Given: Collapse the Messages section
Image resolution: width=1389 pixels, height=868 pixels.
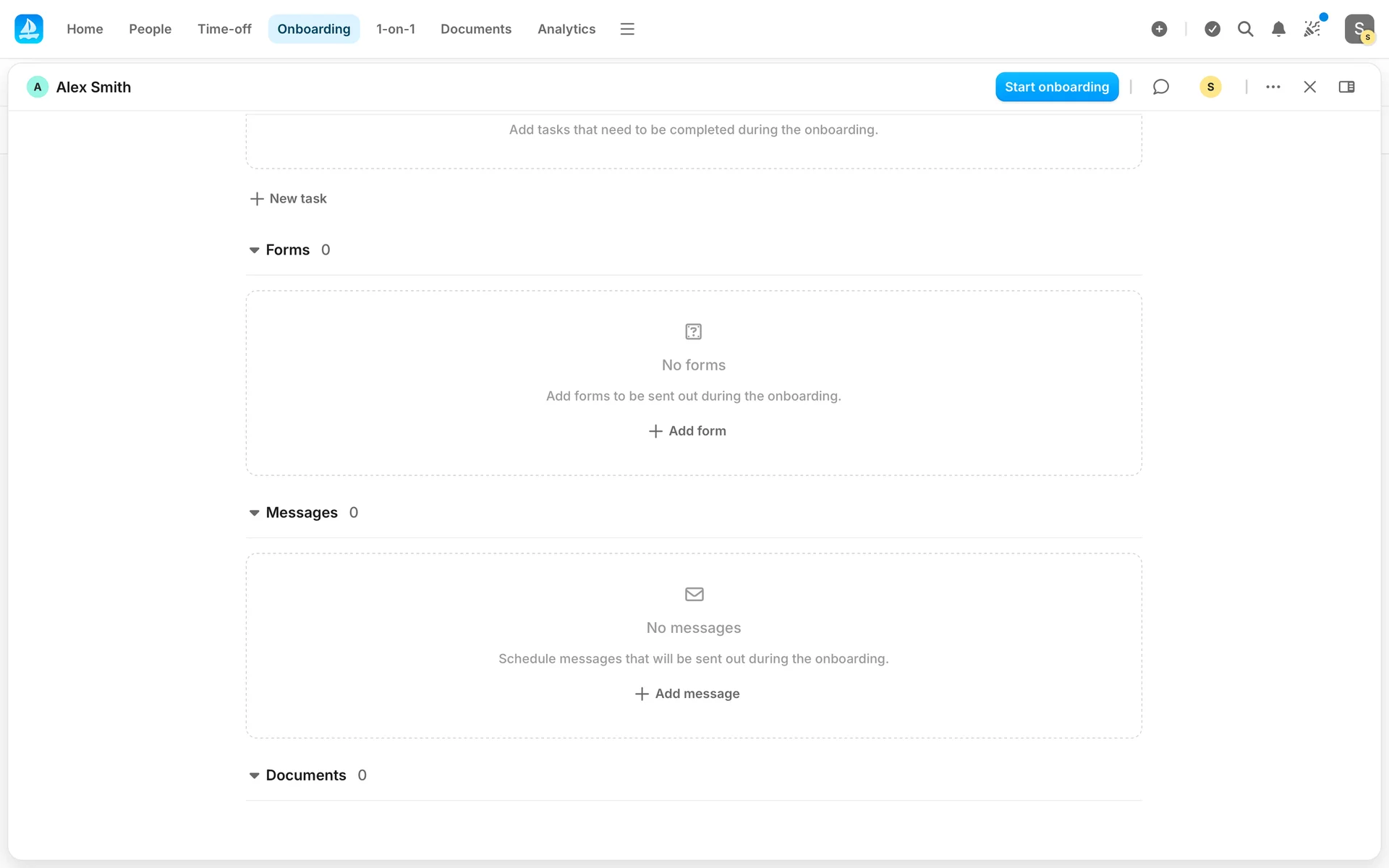Looking at the screenshot, I should (255, 513).
